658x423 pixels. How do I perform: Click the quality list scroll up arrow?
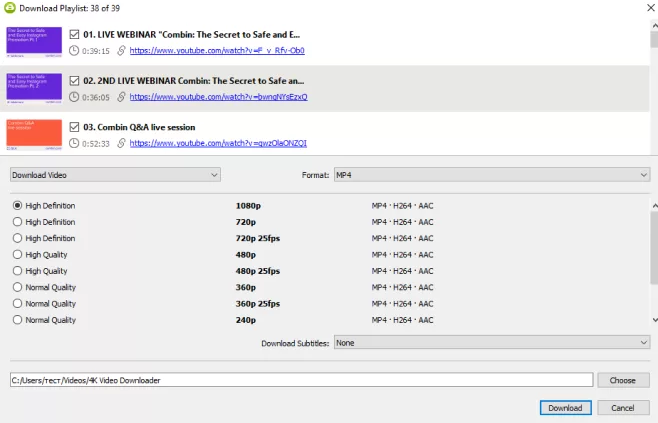pos(655,206)
